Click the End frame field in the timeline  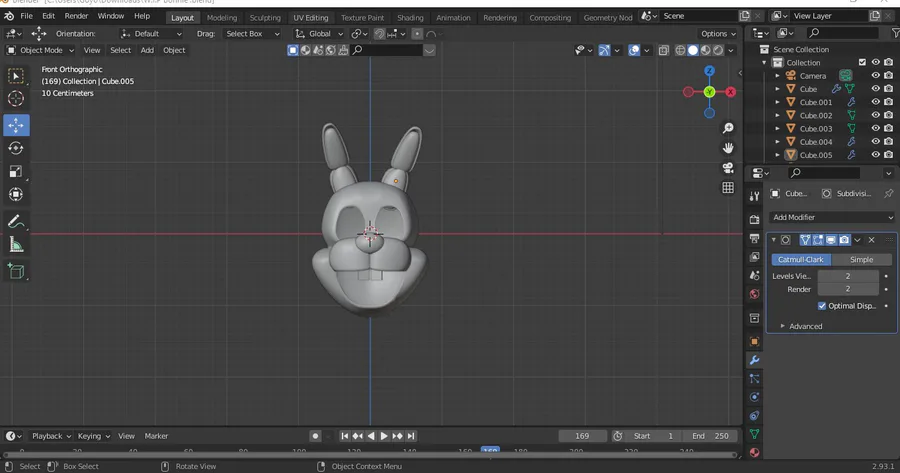click(x=710, y=436)
